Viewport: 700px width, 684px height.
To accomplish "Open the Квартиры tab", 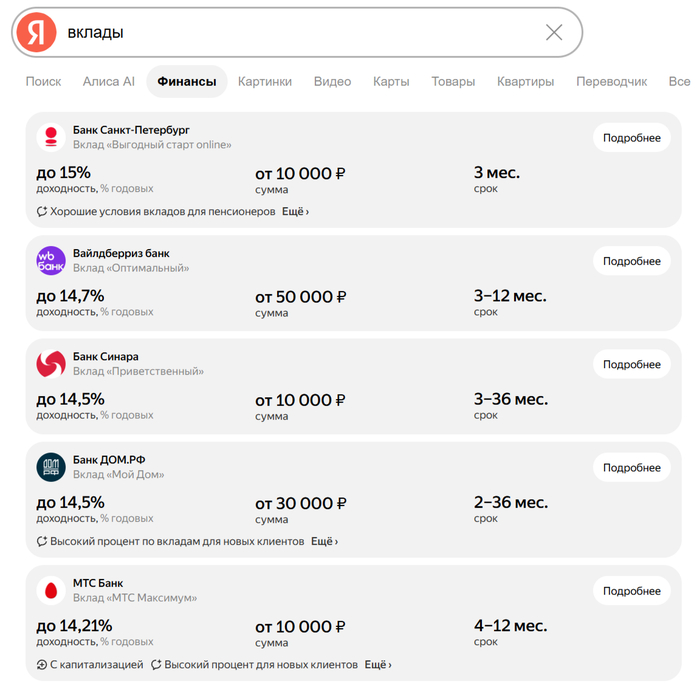I will pos(525,81).
